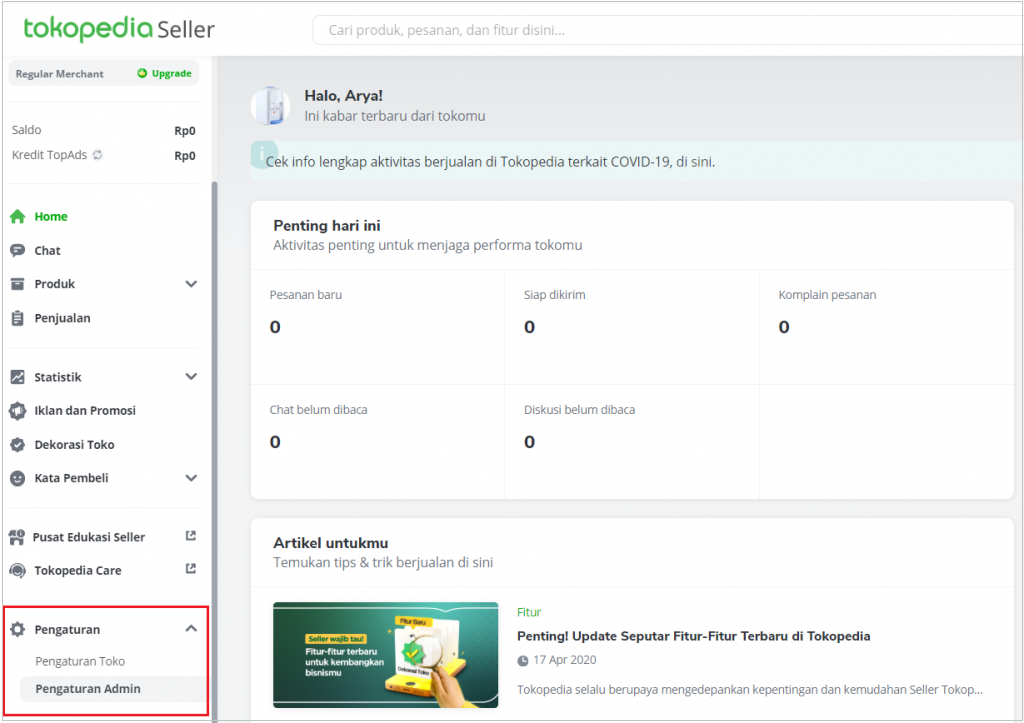Click the Penting hari ini heading
Image resolution: width=1024 pixels, height=723 pixels.
(x=327, y=225)
